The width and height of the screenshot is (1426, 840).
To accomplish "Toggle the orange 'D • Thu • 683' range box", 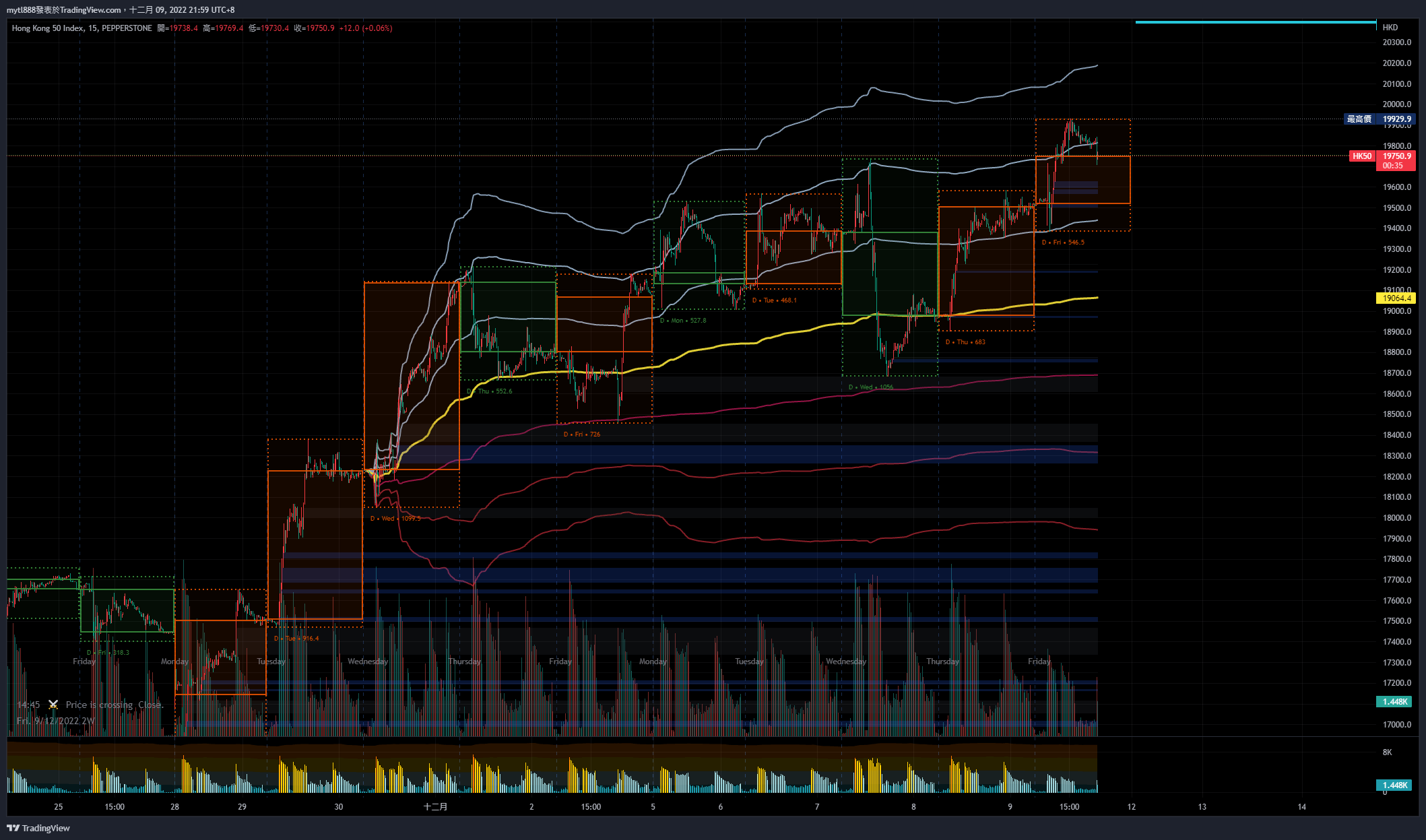I will point(966,342).
